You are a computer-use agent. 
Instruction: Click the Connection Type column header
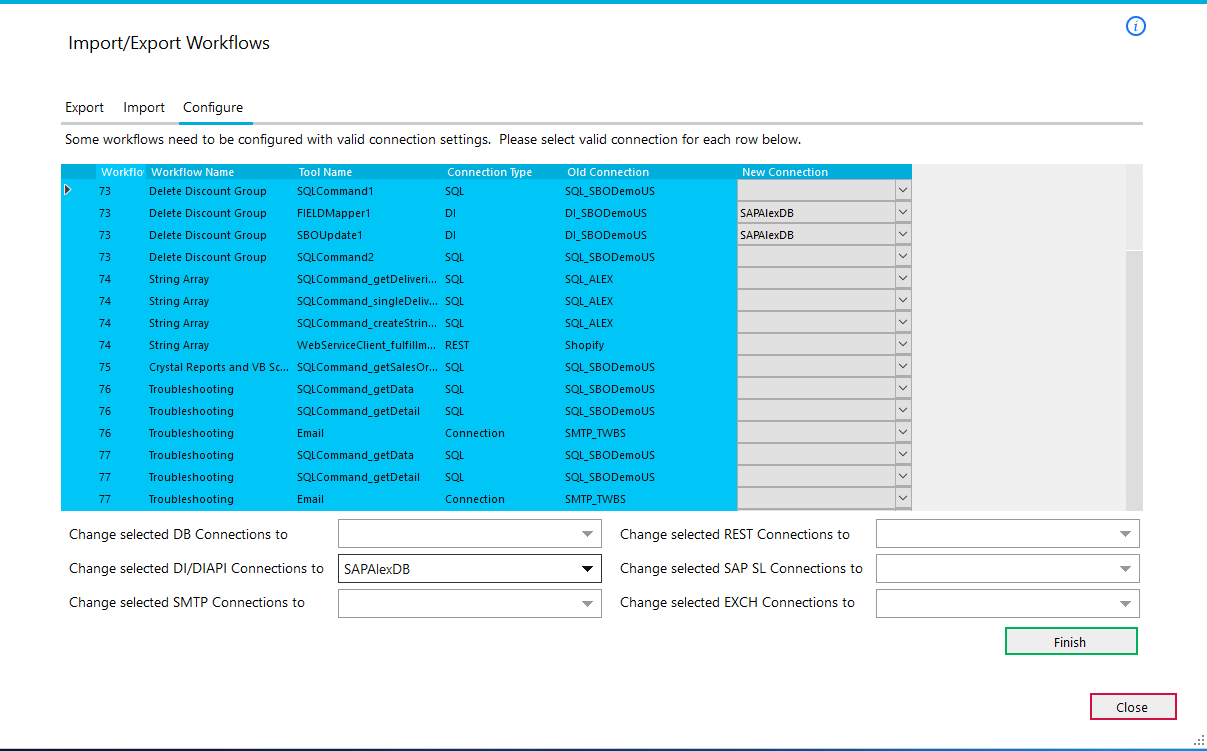[502, 172]
